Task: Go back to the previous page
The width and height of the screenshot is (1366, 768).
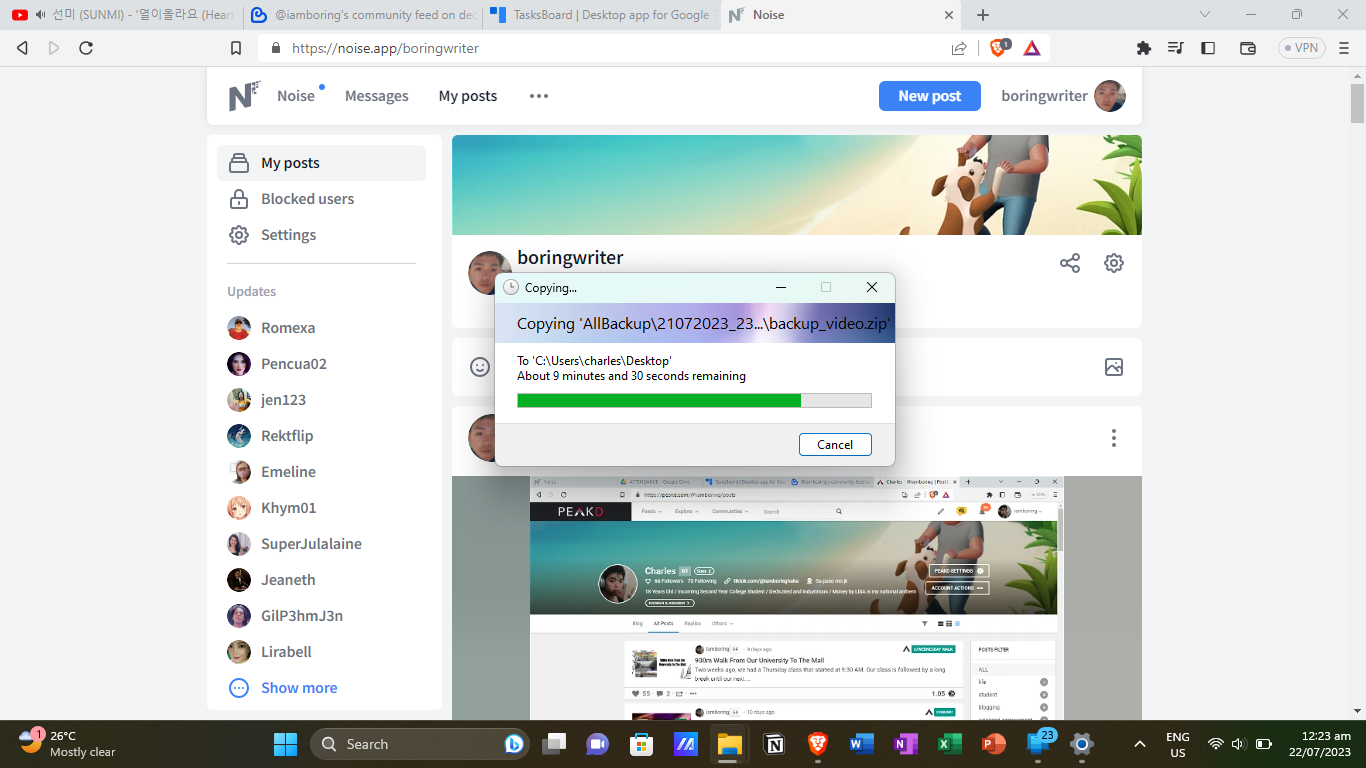Action: (x=22, y=48)
